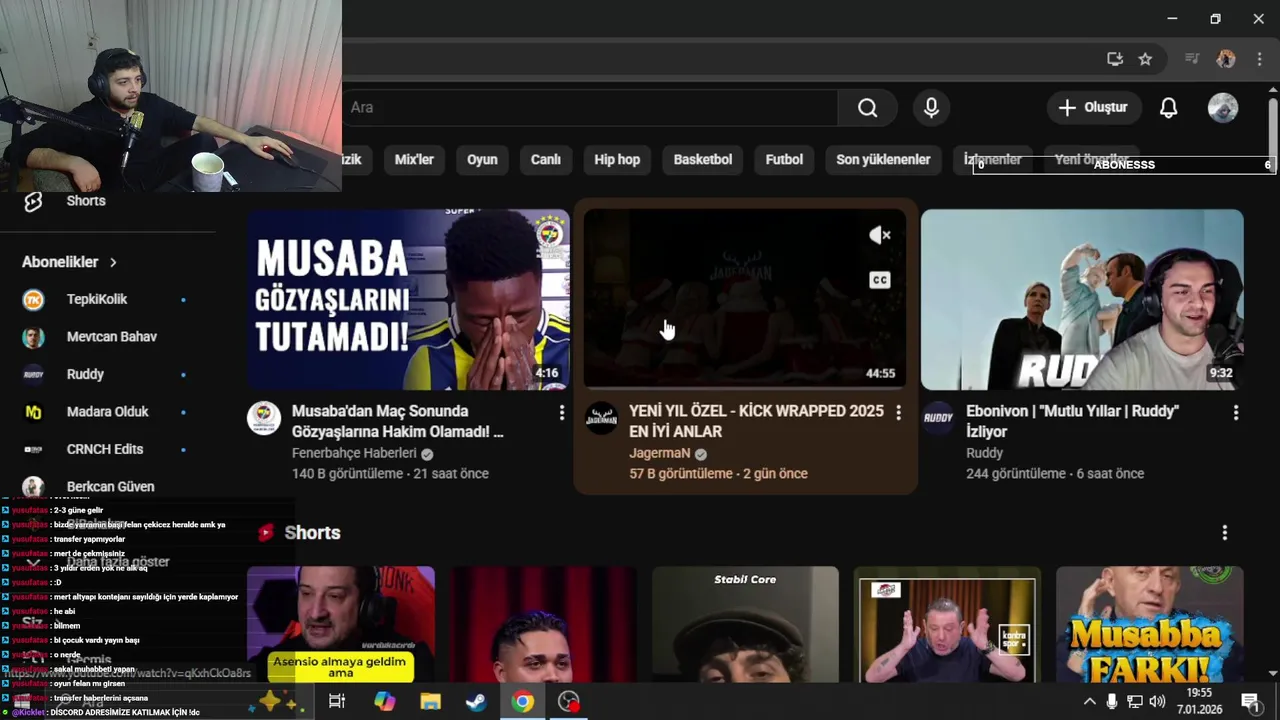
Task: Open the taskbar clock showing 19:55
Action: click(1199, 702)
